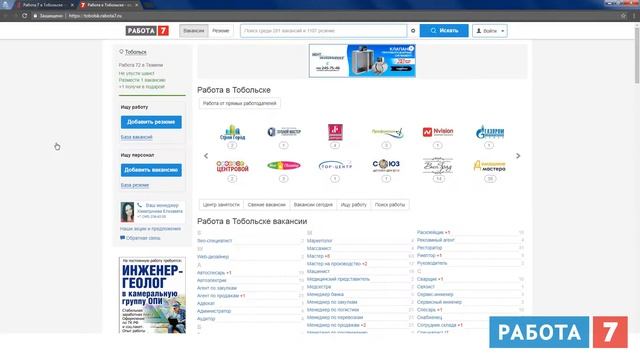Image resolution: width=640 pixels, height=360 pixels.
Task: Open the Строй Город employer logo
Action: coord(232,132)
